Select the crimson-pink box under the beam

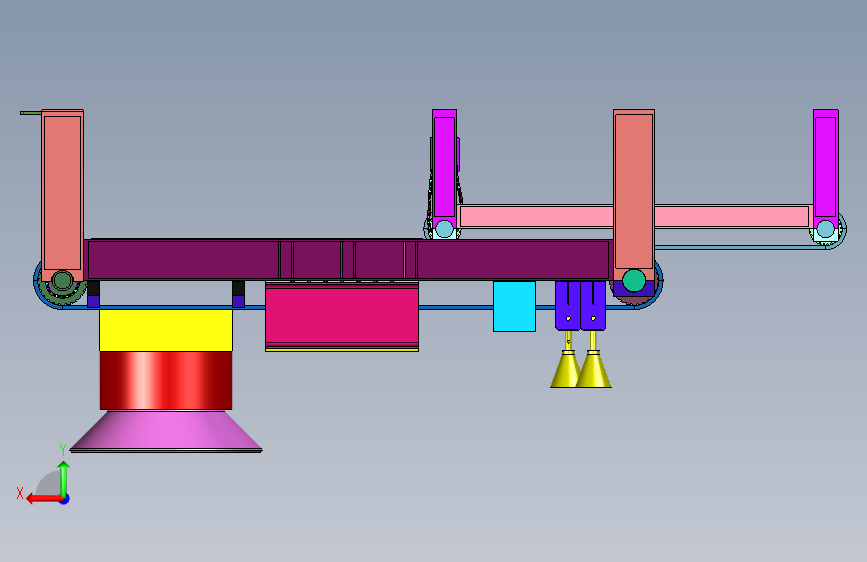tap(342, 316)
